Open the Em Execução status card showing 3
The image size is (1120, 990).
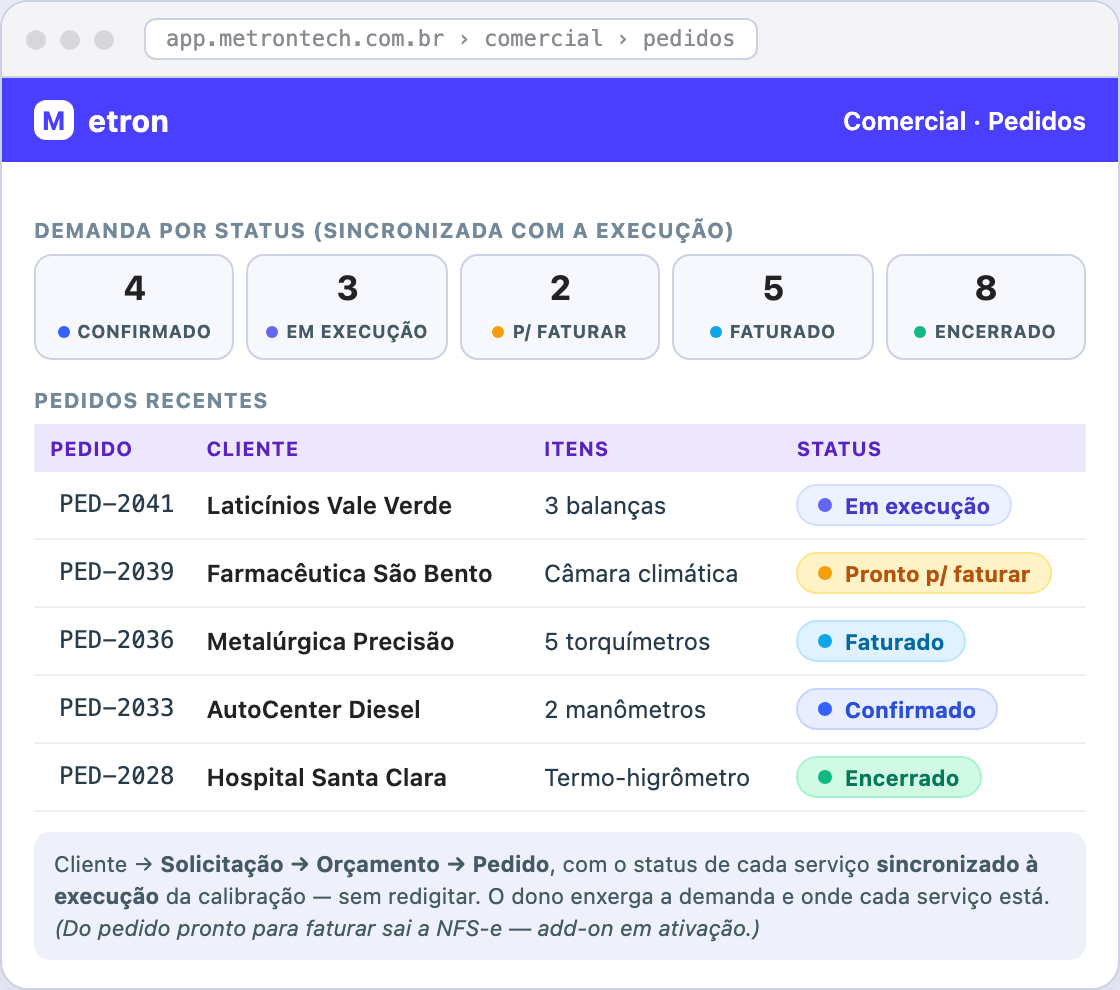point(347,307)
